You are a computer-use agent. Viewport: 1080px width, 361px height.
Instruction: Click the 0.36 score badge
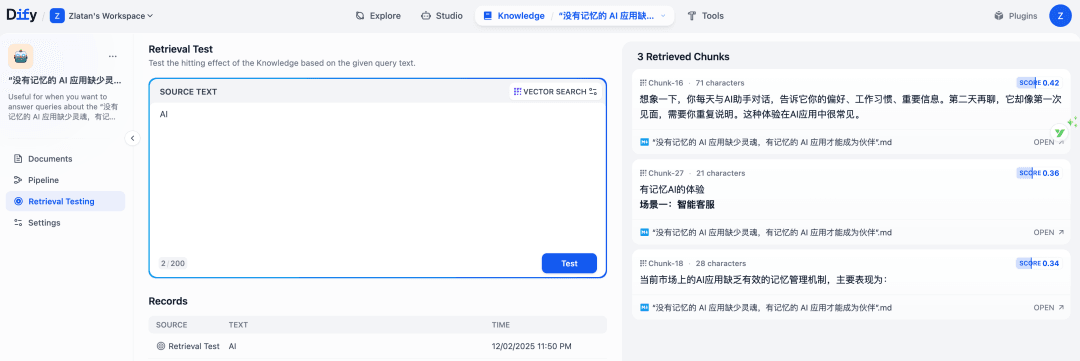coord(1038,173)
